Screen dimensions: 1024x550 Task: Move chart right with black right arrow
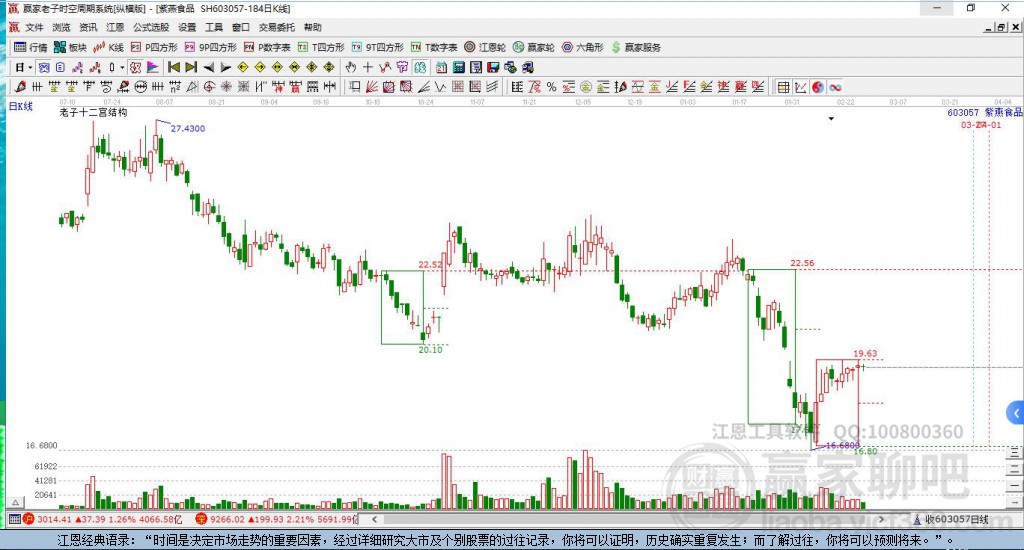point(225,67)
